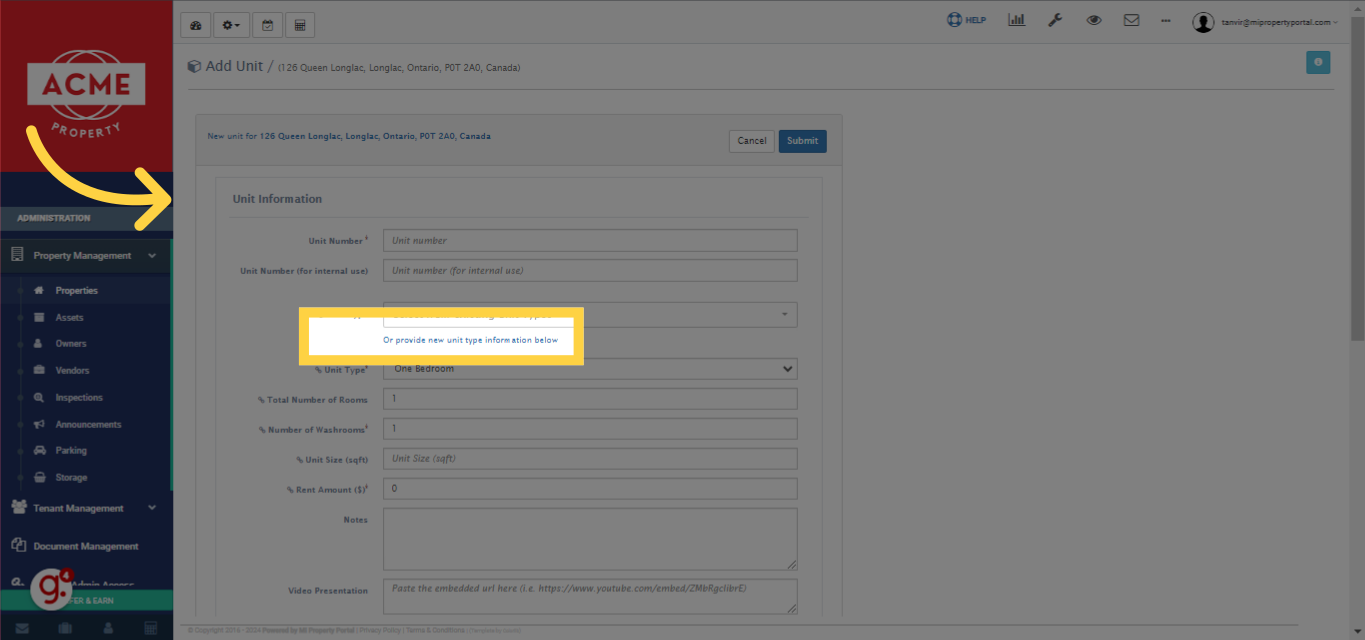Click the ellipsis more-options icon
The height and width of the screenshot is (640, 1365).
tap(1165, 19)
